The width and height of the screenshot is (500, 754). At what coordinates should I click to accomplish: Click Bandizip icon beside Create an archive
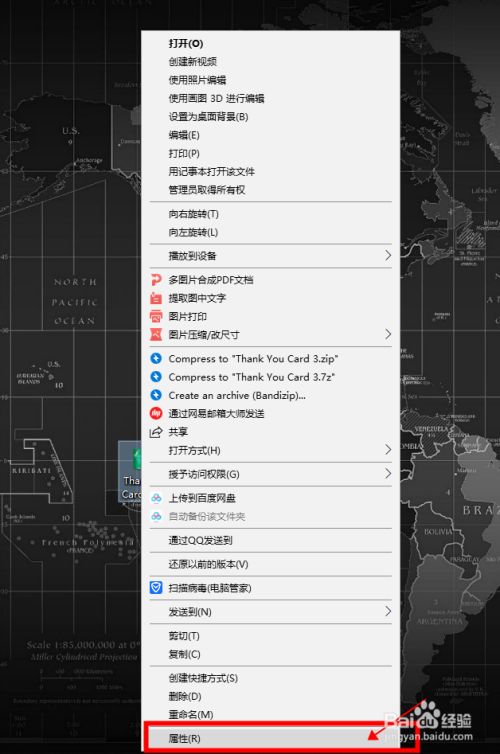coord(156,395)
